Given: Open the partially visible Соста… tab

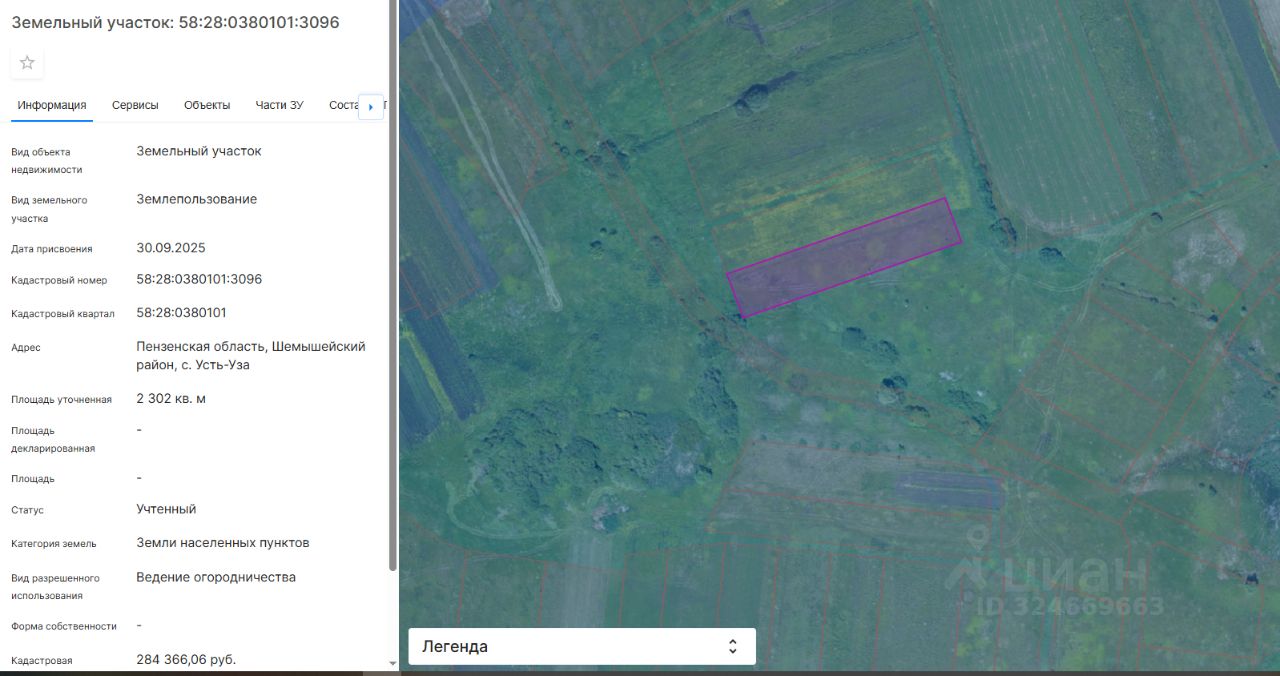Looking at the screenshot, I should (x=343, y=105).
